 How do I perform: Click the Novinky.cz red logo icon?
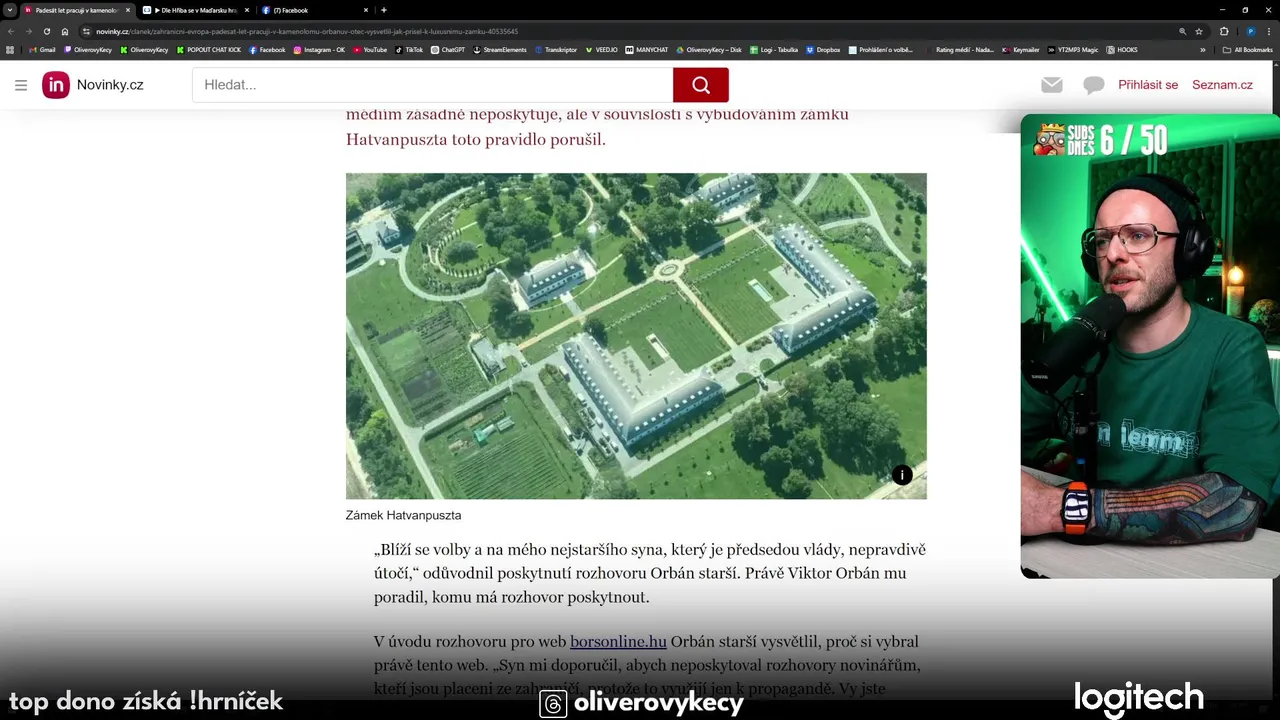point(56,85)
